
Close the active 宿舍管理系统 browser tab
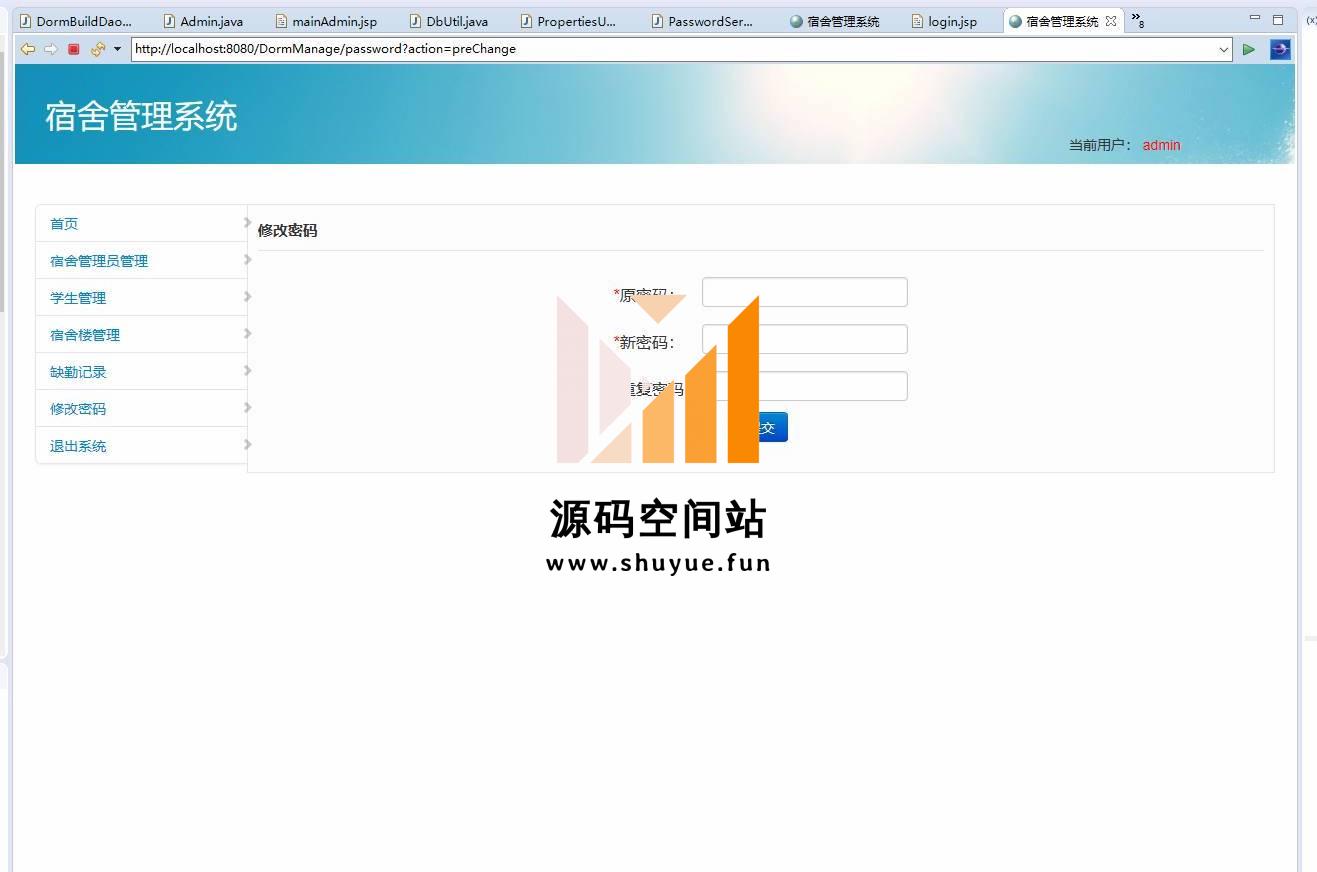coord(1111,21)
